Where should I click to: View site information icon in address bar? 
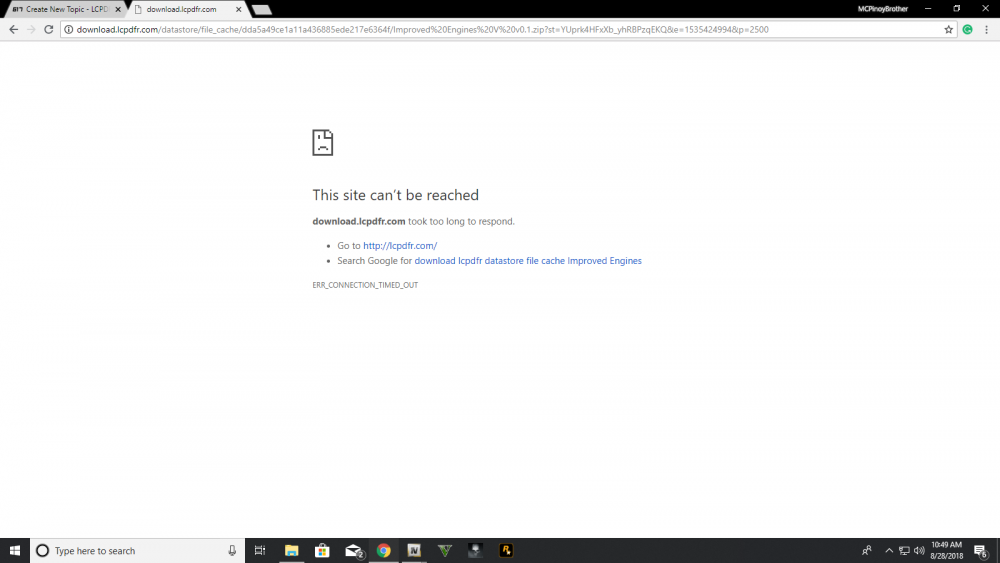click(x=68, y=29)
